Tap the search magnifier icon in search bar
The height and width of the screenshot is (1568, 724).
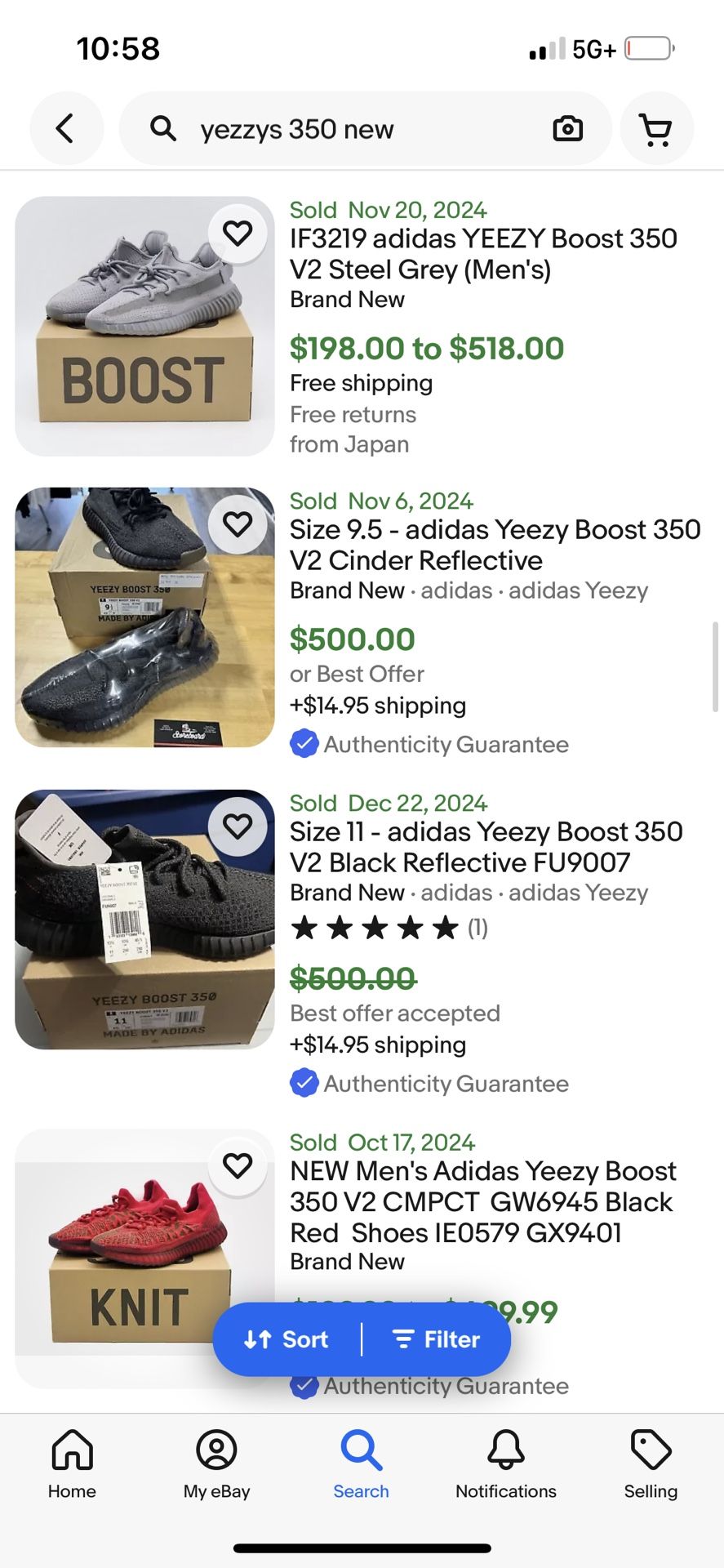pyautogui.click(x=163, y=129)
